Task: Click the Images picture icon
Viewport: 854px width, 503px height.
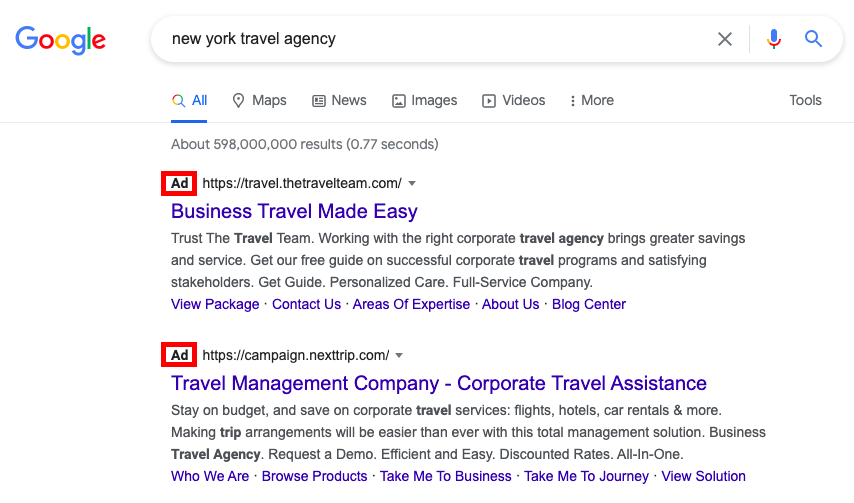Action: (x=399, y=101)
